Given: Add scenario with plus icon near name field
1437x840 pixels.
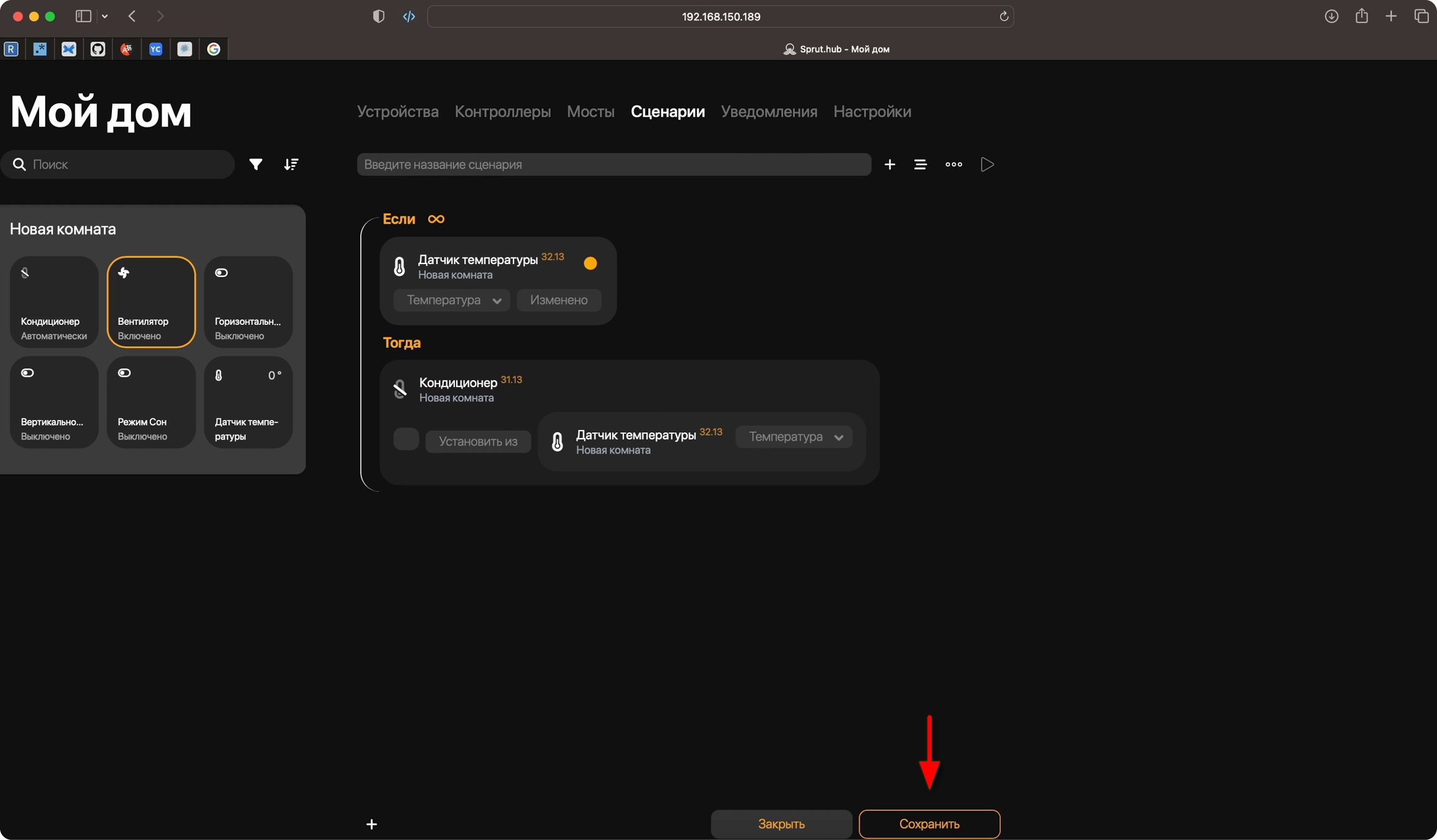Looking at the screenshot, I should pyautogui.click(x=889, y=164).
